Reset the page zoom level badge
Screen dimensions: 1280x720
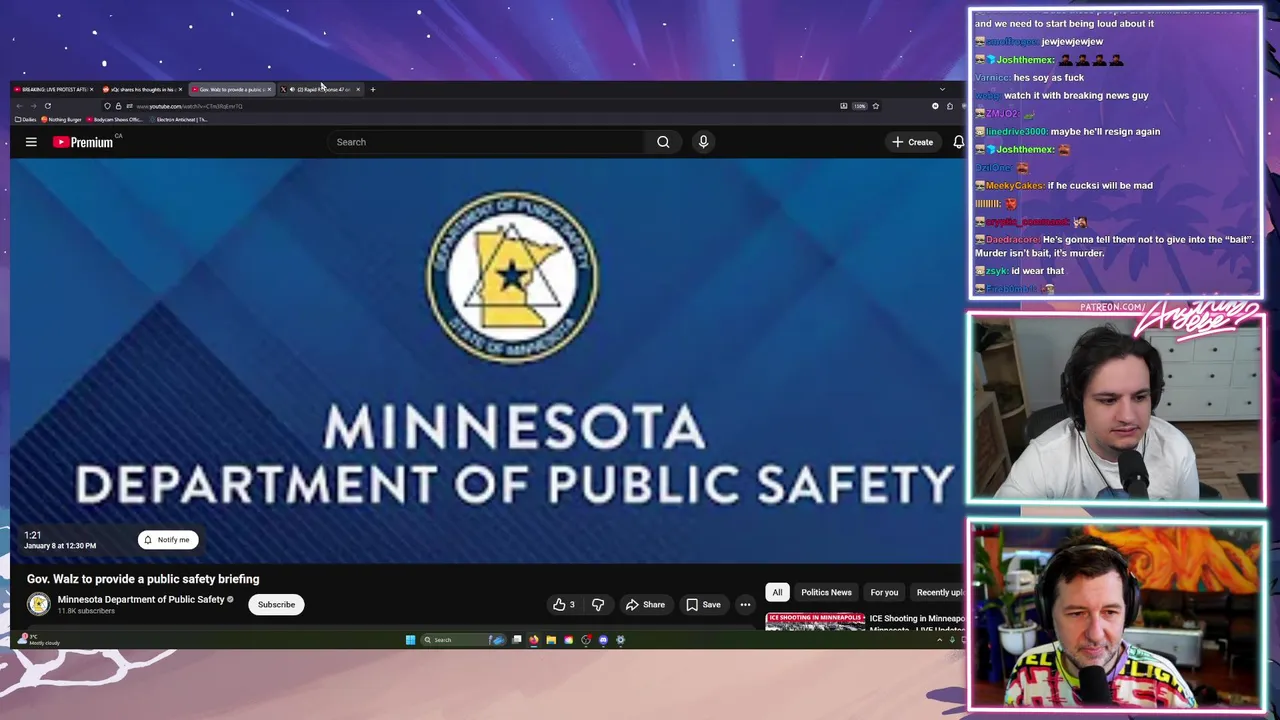coord(860,106)
